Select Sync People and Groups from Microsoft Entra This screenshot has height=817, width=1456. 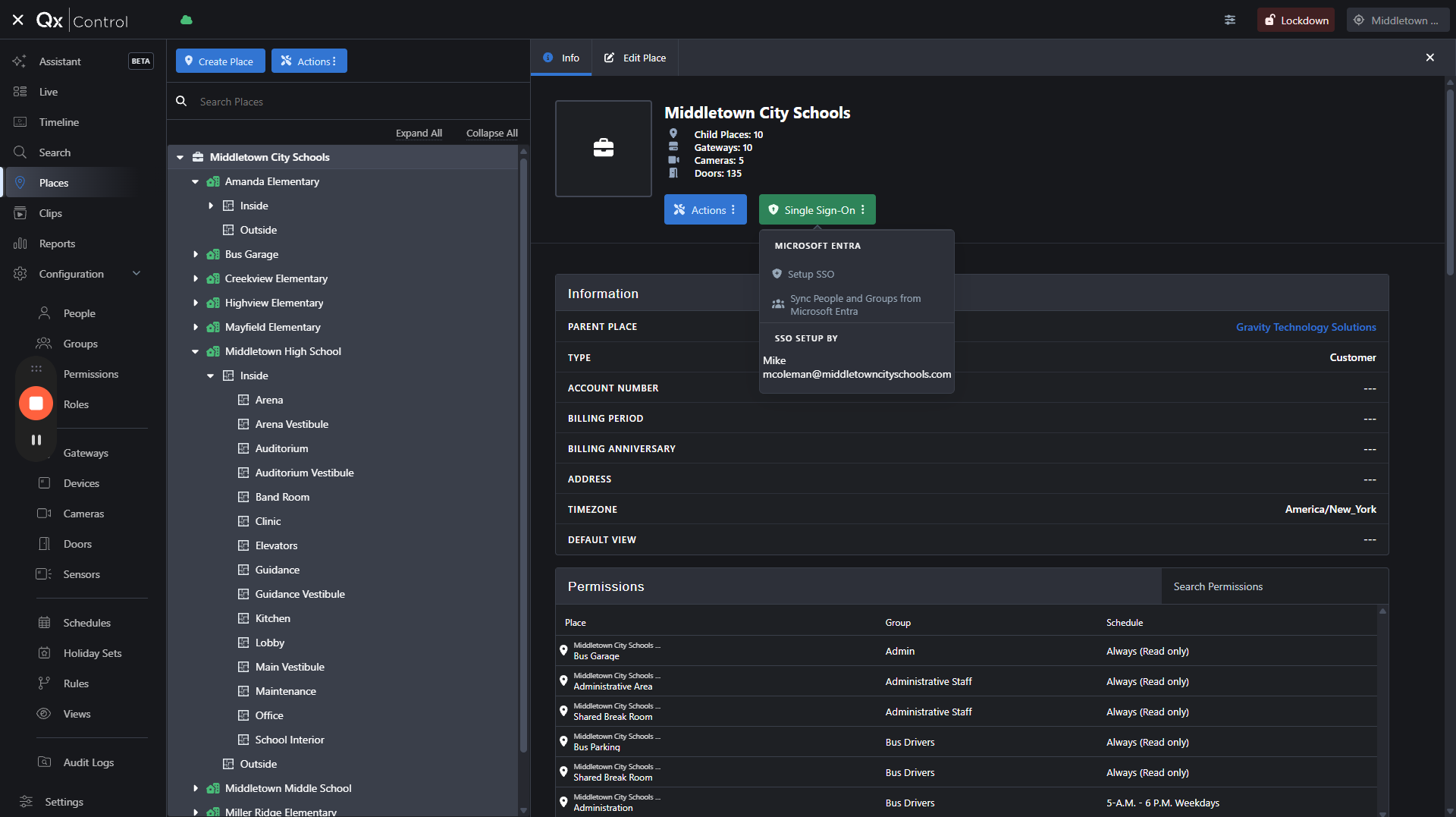857,305
